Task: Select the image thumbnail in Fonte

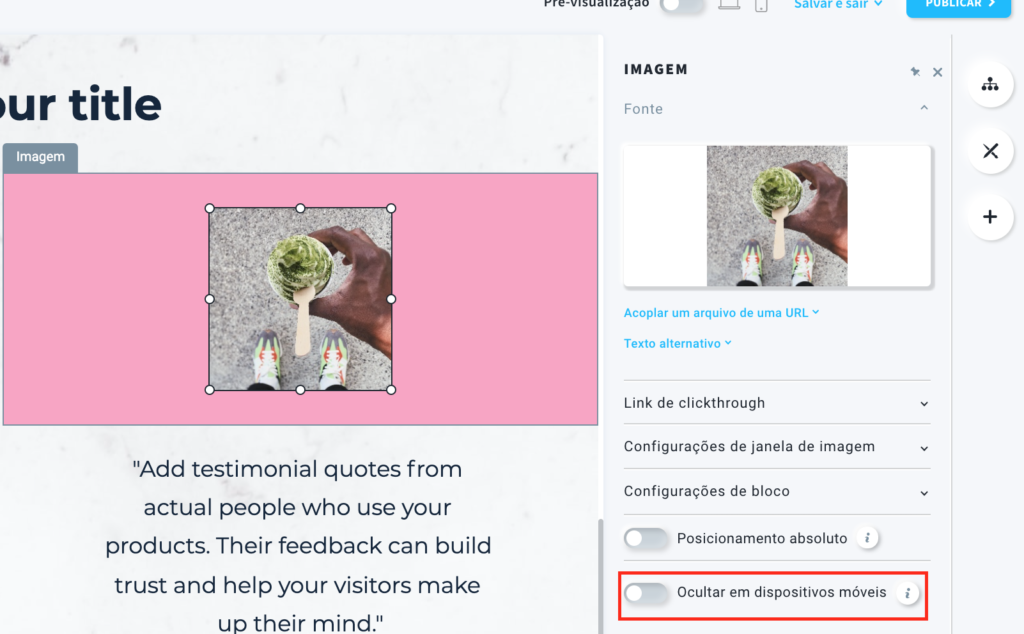Action: click(777, 215)
